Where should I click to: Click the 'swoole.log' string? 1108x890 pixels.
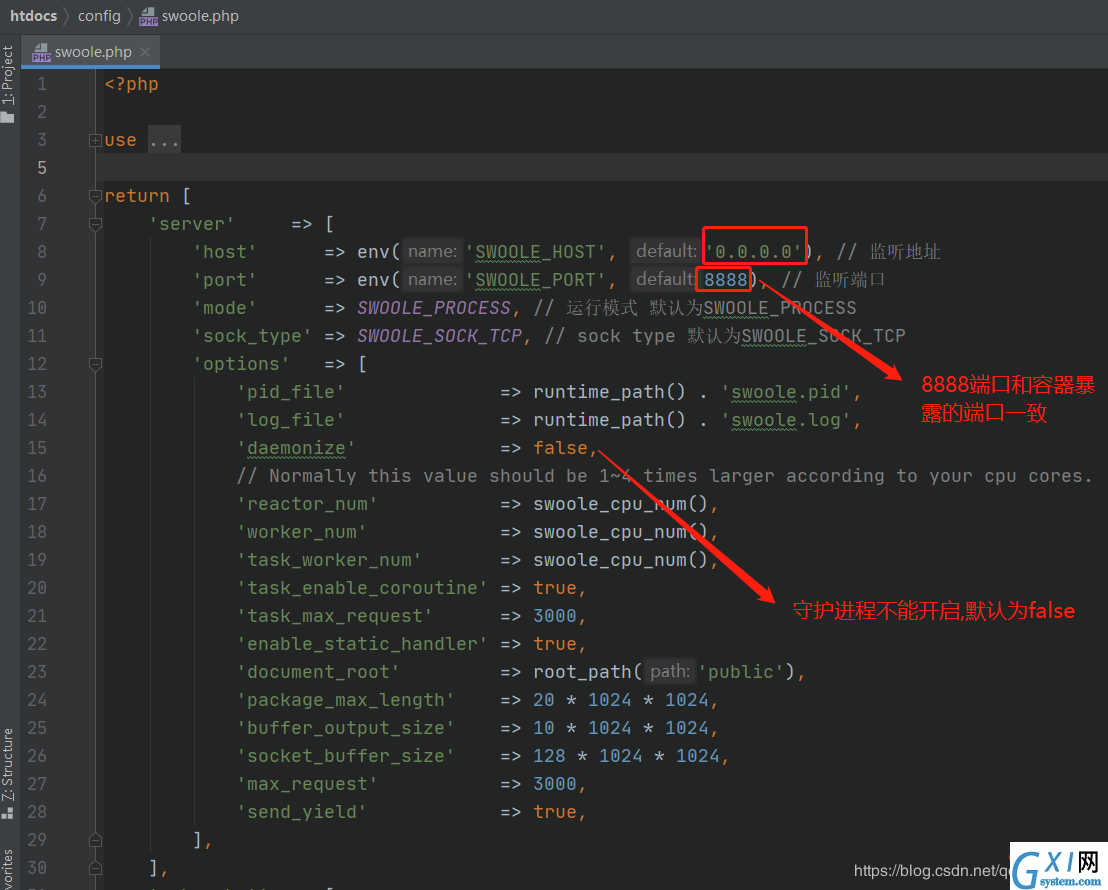coord(786,420)
